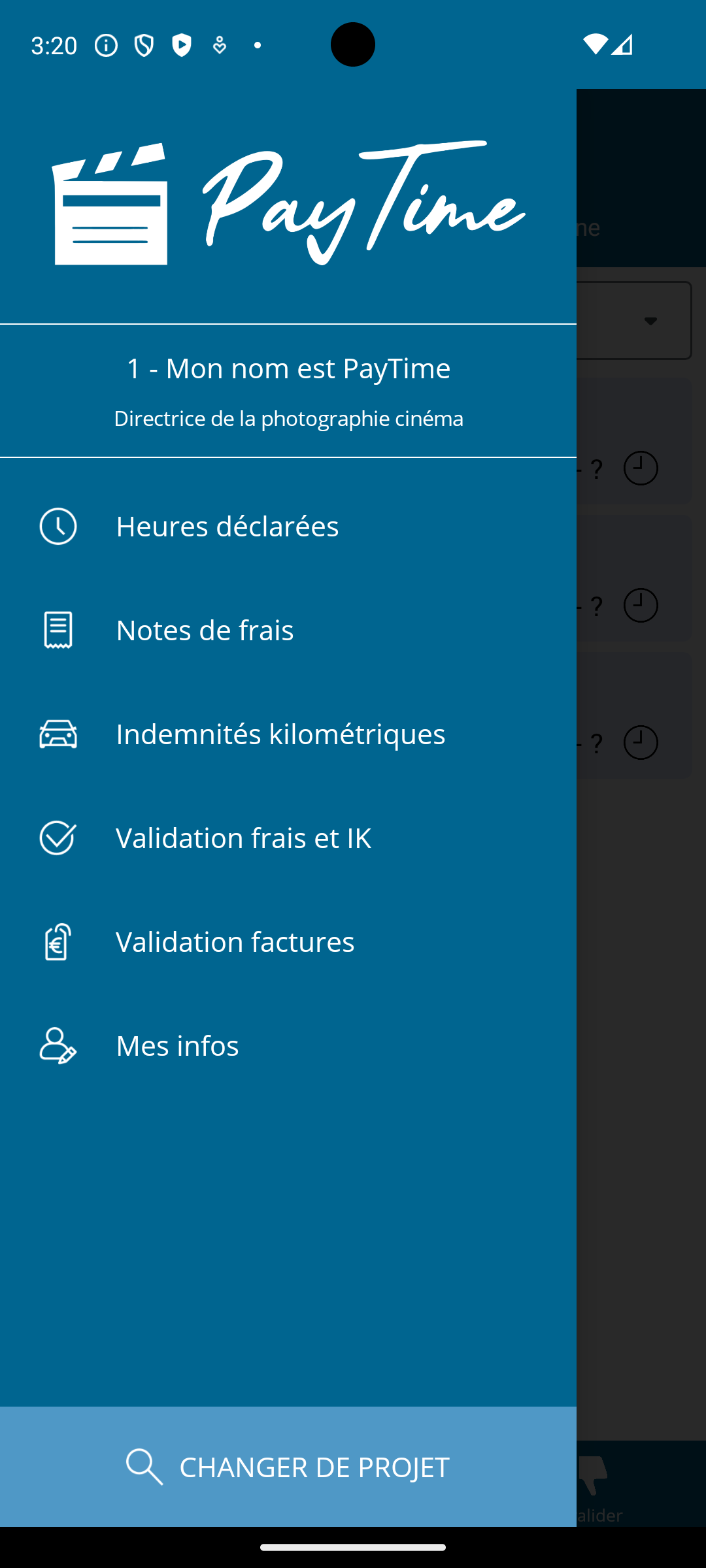Select Validation frais et IK
This screenshot has width=706, height=1568.
[243, 838]
